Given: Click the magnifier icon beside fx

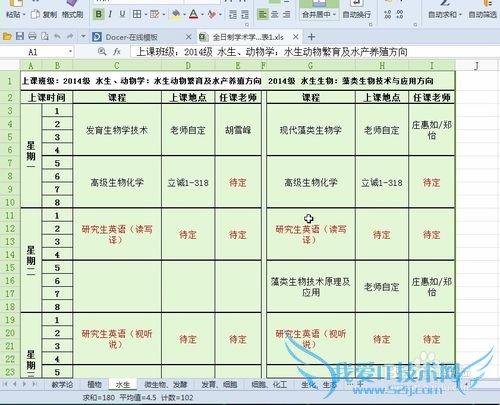Looking at the screenshot, I should (x=102, y=51).
